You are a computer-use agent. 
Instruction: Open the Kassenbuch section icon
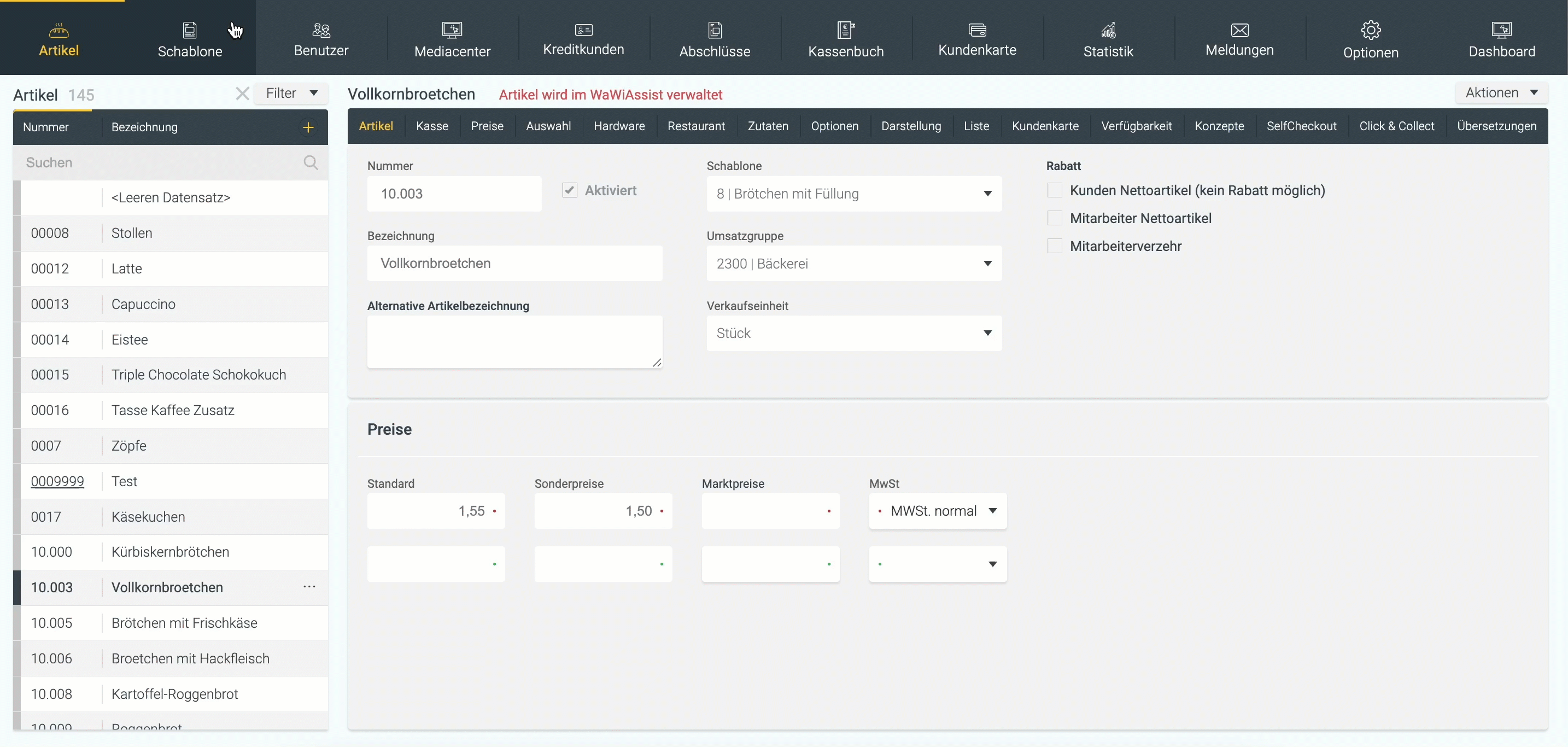pyautogui.click(x=845, y=30)
